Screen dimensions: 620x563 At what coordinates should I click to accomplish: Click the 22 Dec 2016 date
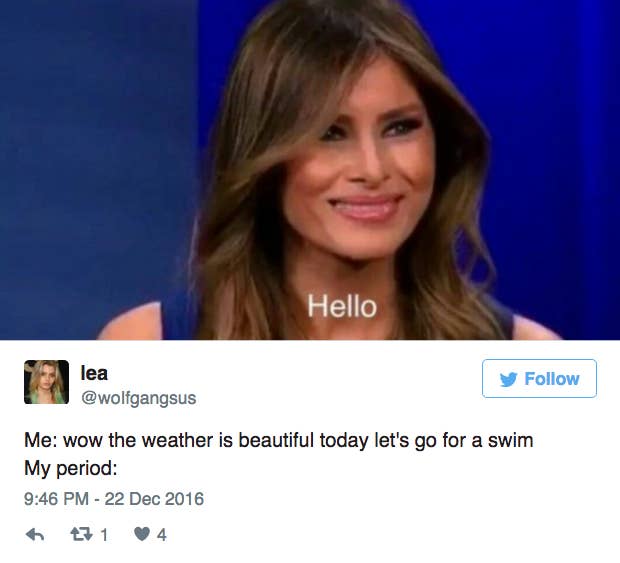[x=154, y=499]
